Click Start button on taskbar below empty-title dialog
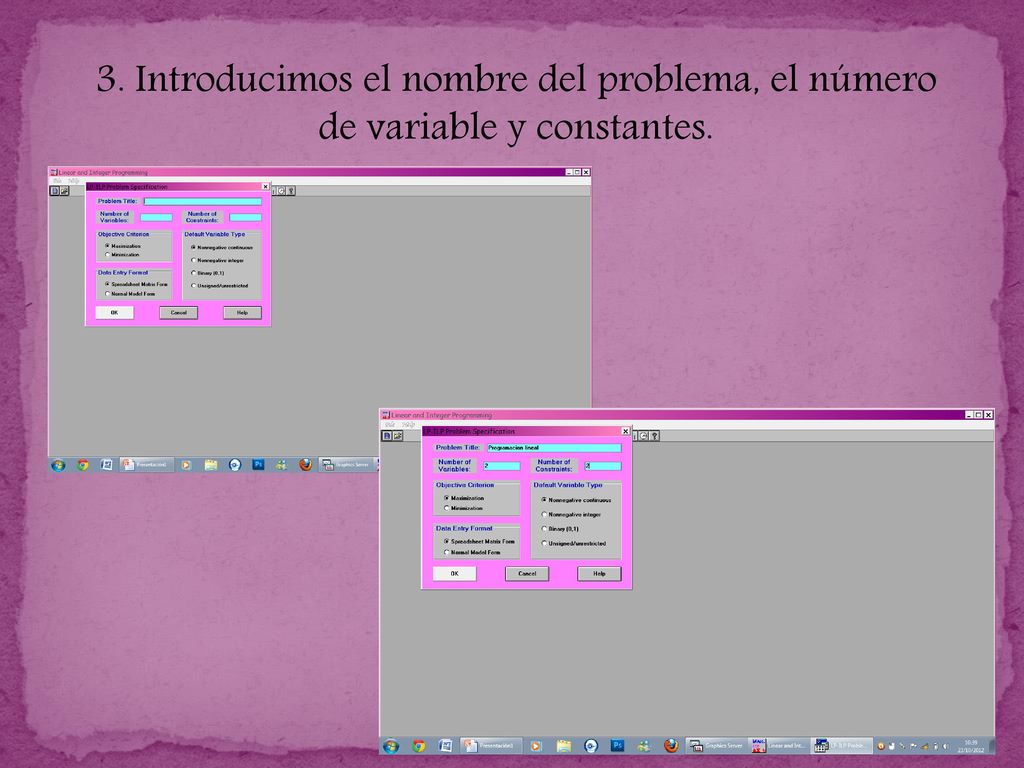 pyautogui.click(x=58, y=465)
